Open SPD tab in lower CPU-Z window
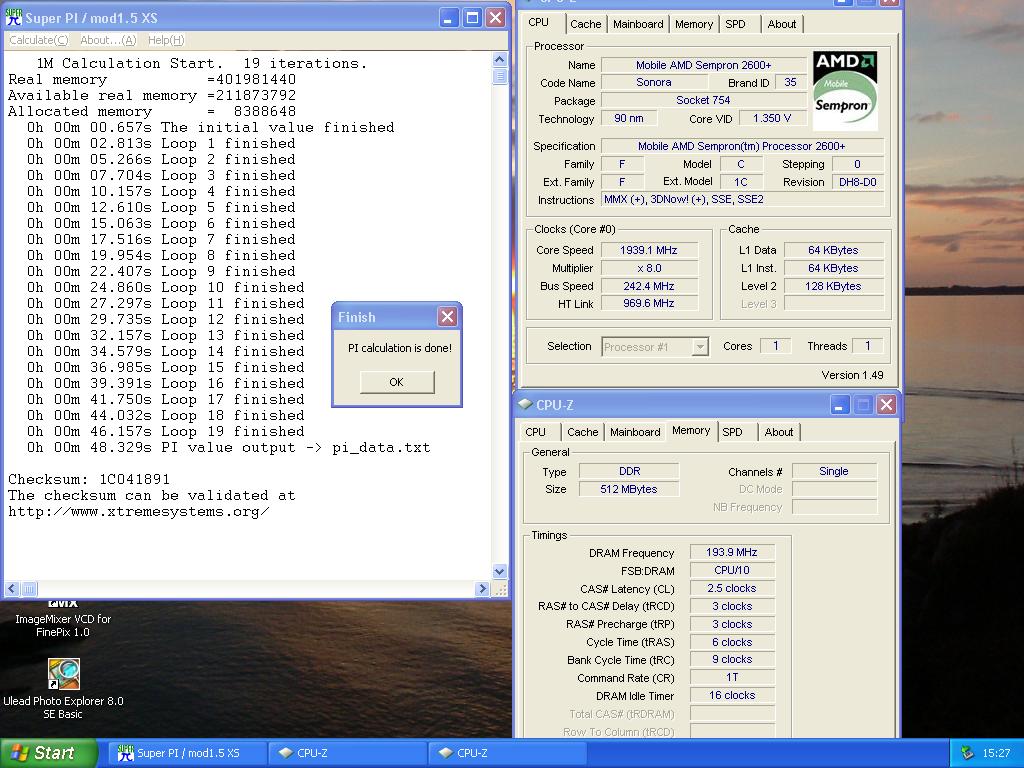The height and width of the screenshot is (768, 1024). click(x=733, y=432)
